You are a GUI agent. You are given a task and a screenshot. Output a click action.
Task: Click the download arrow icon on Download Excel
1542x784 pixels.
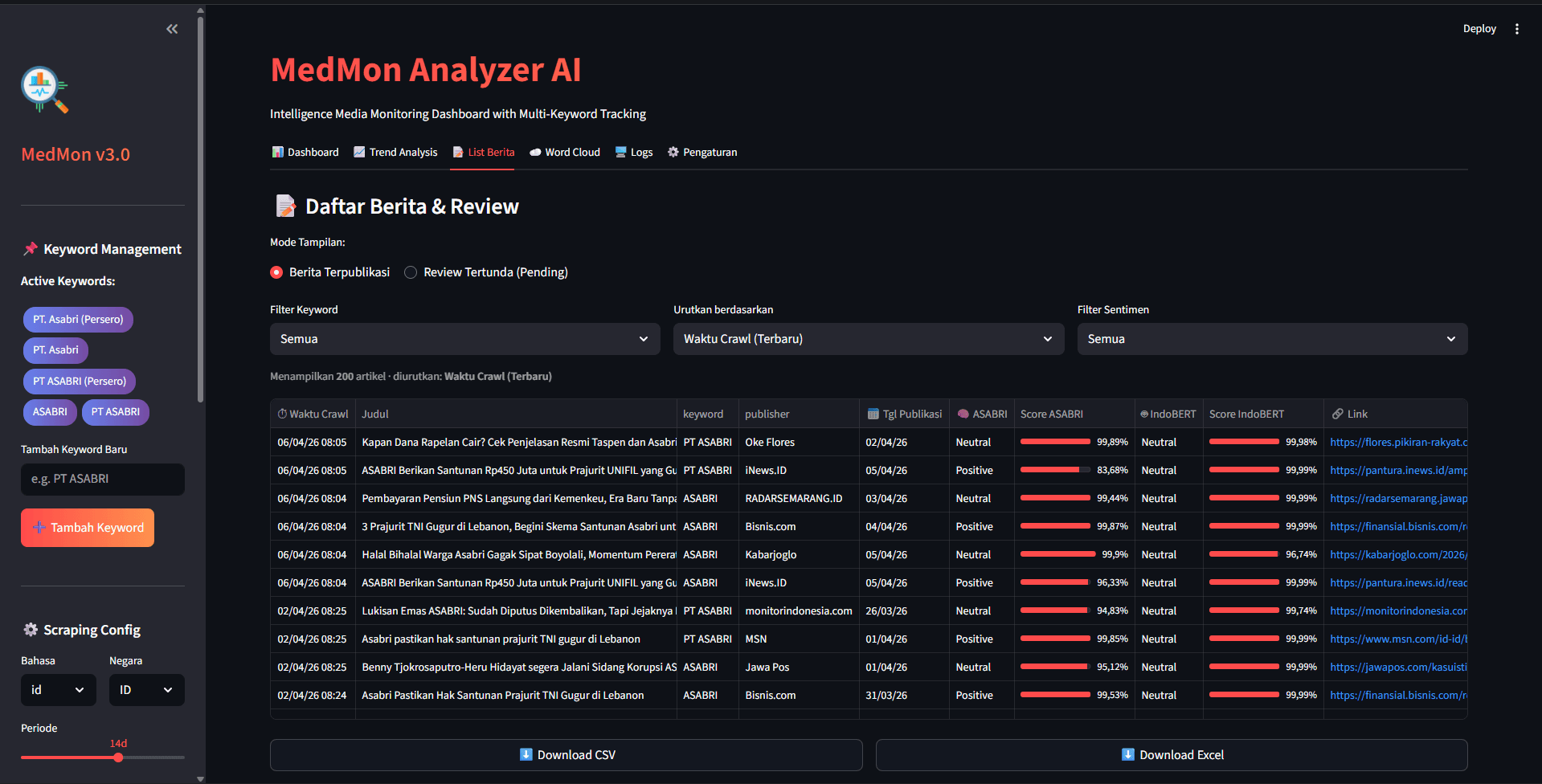pos(1128,754)
